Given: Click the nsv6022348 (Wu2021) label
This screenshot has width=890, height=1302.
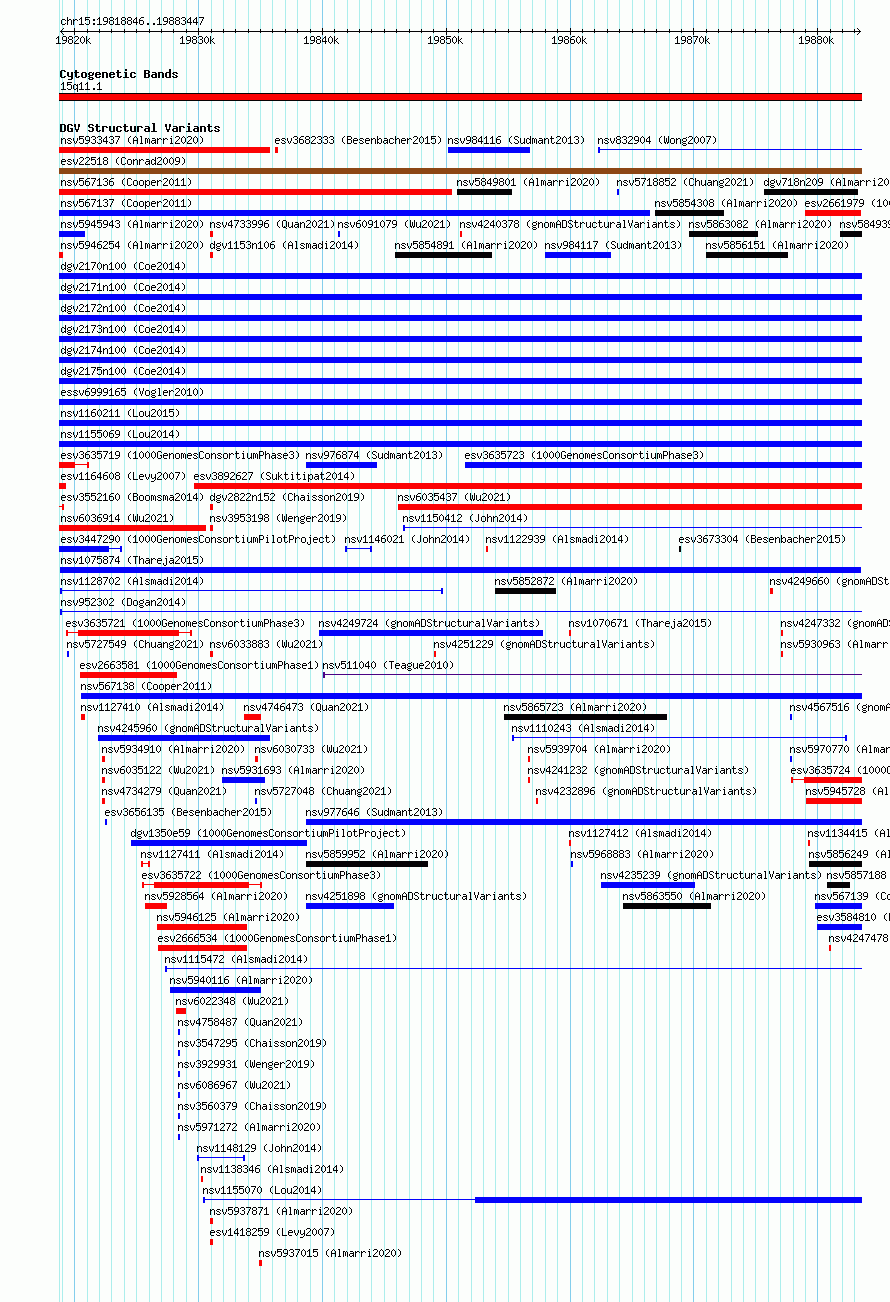Looking at the screenshot, I should (232, 1001).
